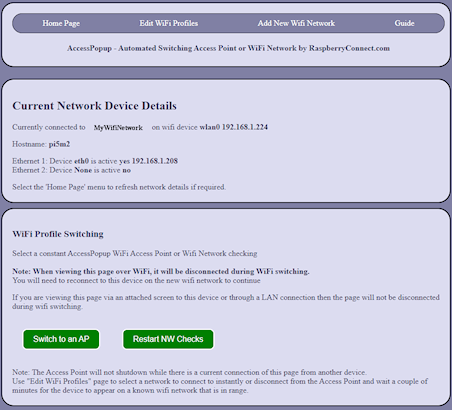
Task: Click the Switch to an AP button
Action: (61, 339)
